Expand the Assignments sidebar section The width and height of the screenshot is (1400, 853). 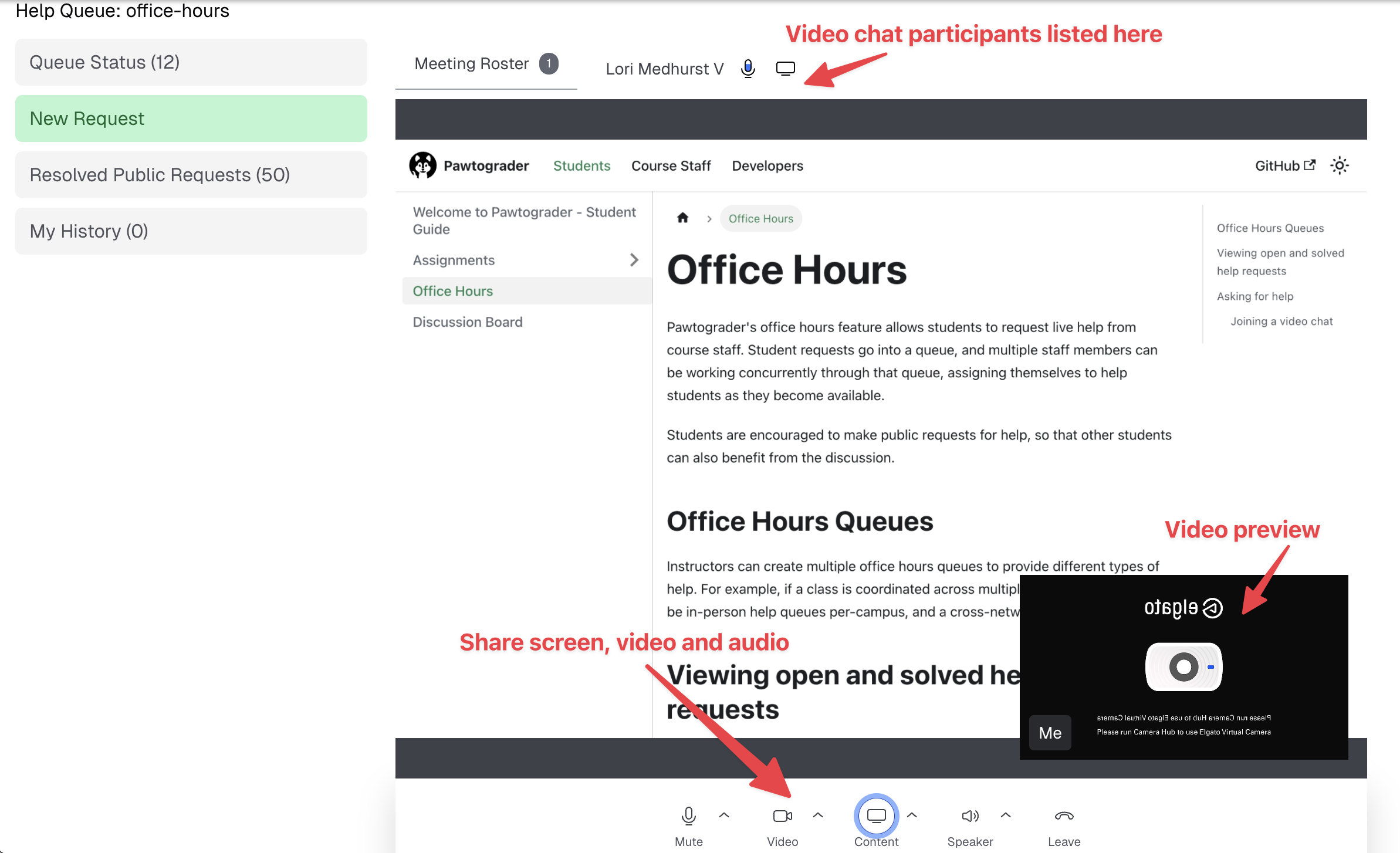point(634,260)
